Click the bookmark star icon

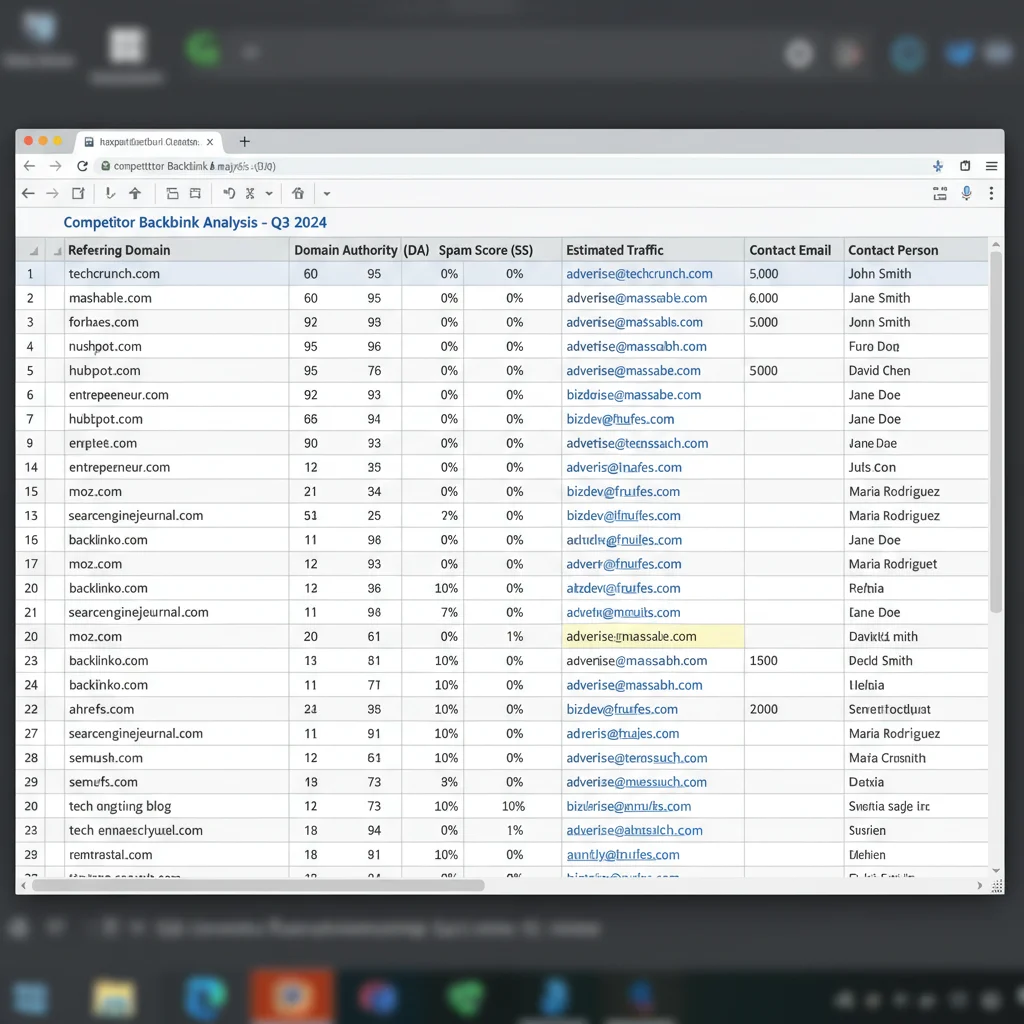[x=938, y=166]
